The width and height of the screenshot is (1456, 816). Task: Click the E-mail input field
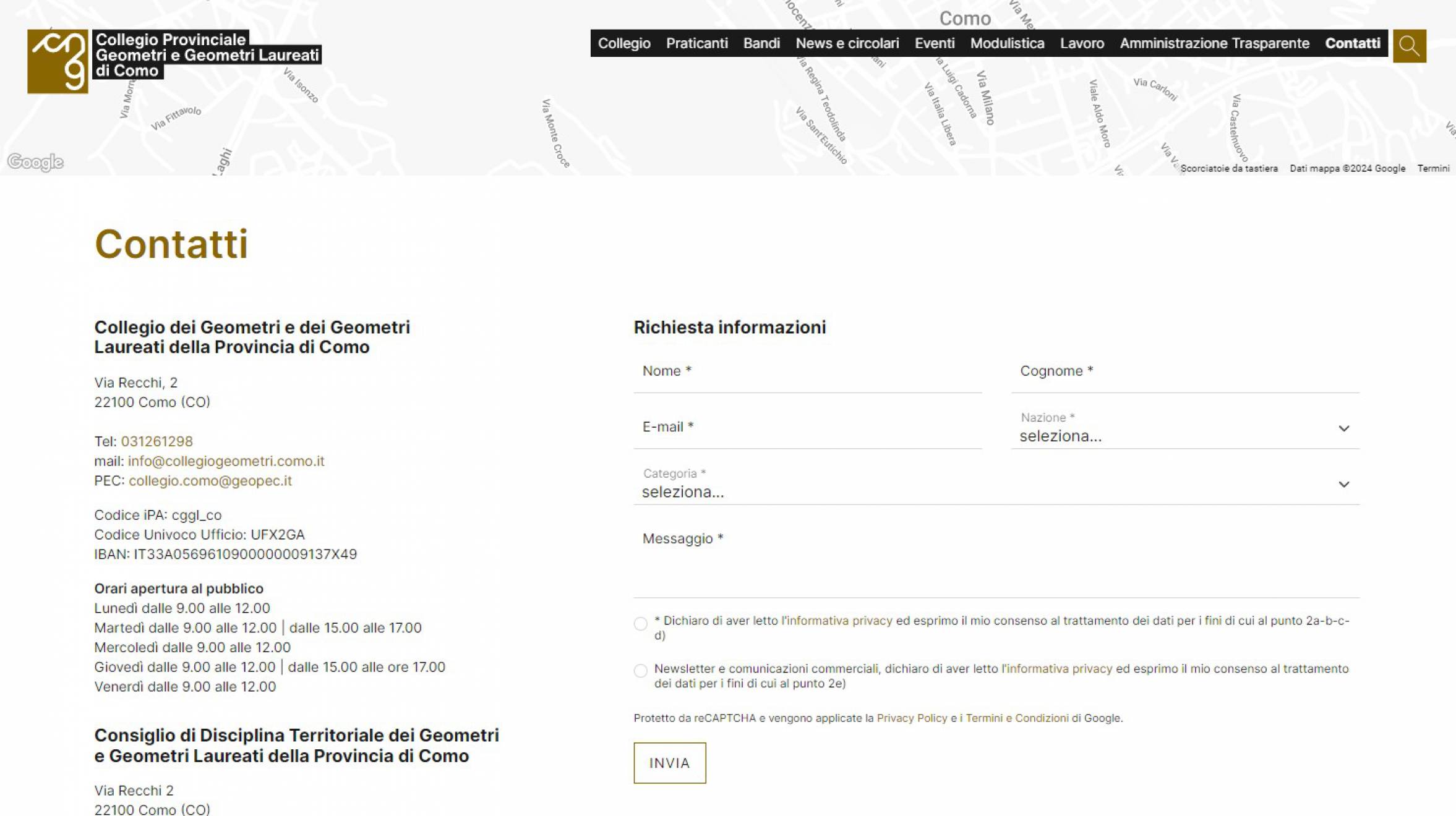click(807, 427)
